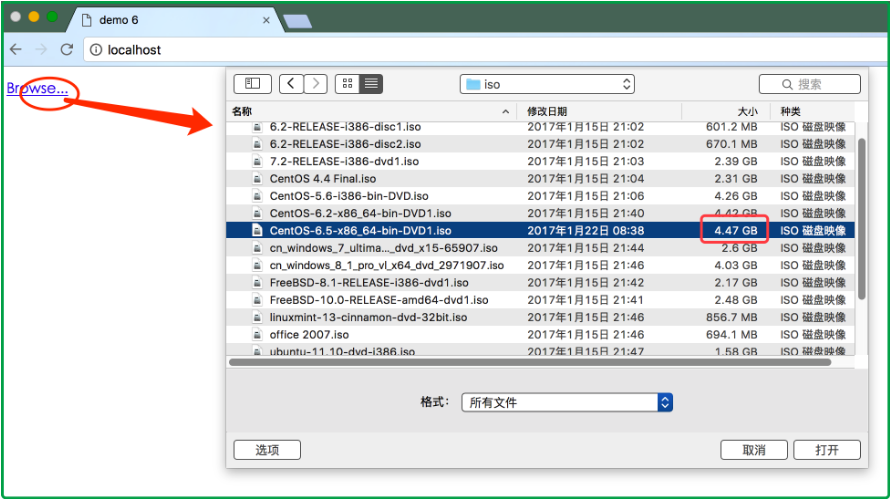Click the Browse... link
This screenshot has height=499, width=890.
click(x=37, y=89)
